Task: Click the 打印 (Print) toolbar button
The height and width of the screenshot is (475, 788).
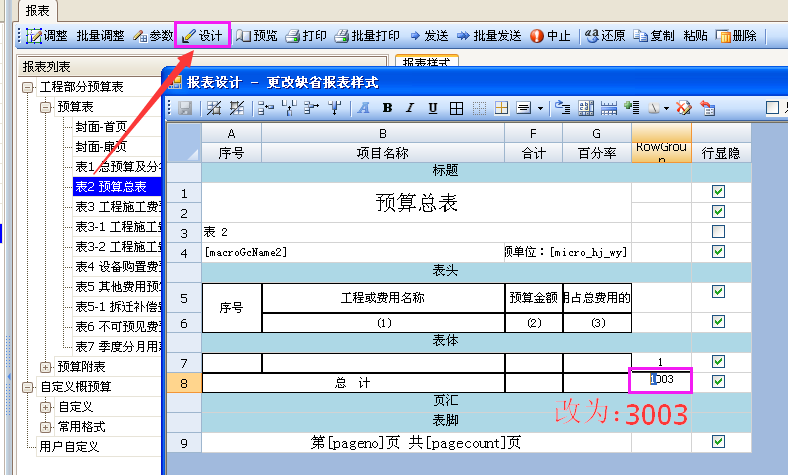Action: point(306,36)
